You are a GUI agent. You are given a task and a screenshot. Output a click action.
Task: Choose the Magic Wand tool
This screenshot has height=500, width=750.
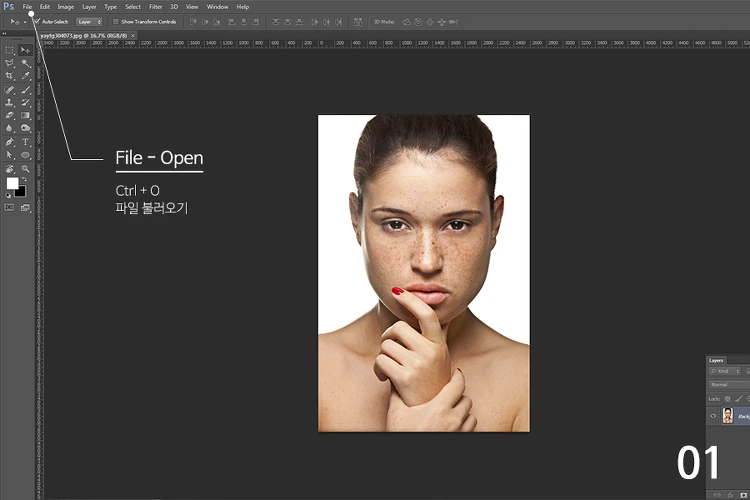pos(25,63)
